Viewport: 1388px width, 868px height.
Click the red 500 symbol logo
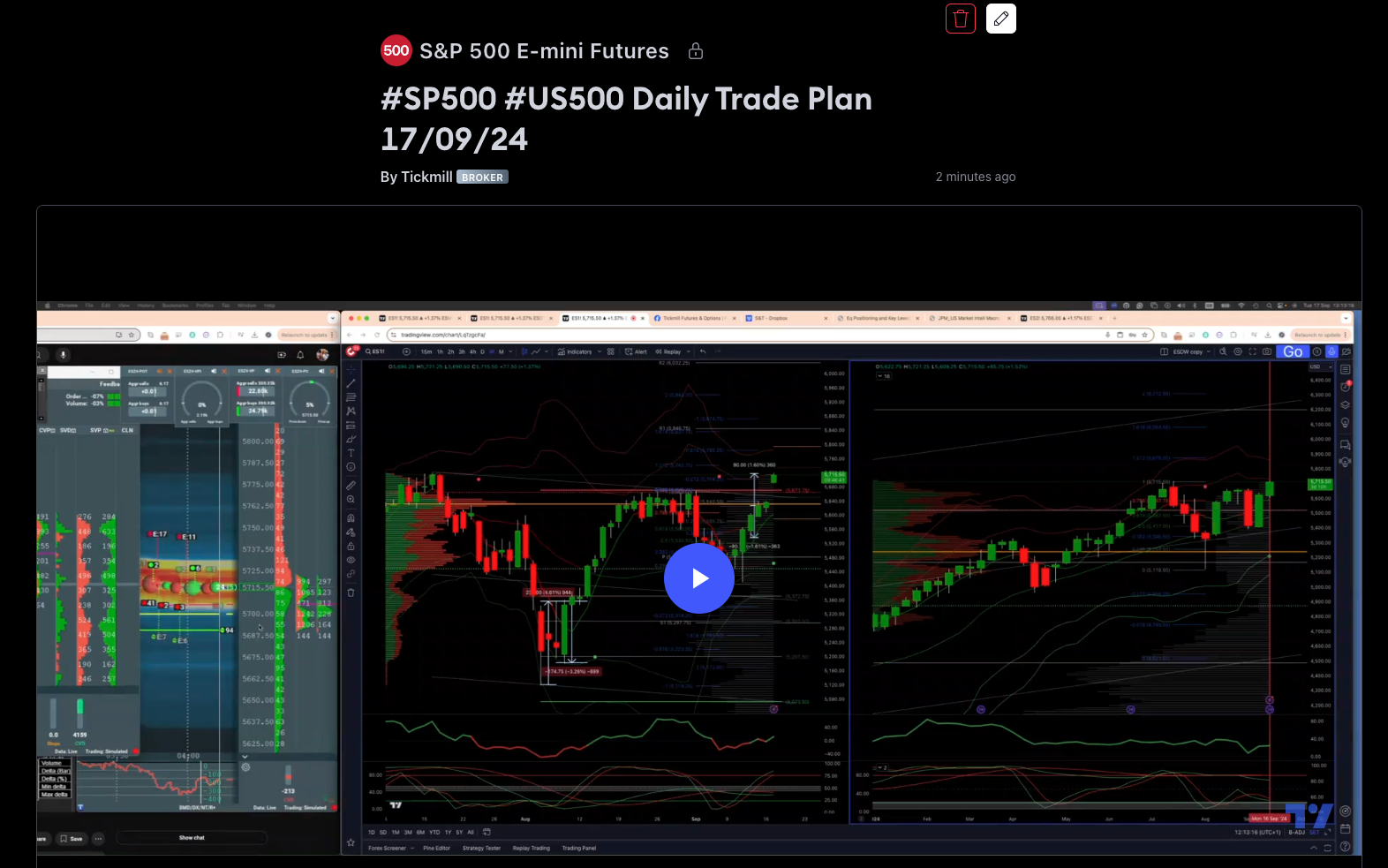click(396, 50)
